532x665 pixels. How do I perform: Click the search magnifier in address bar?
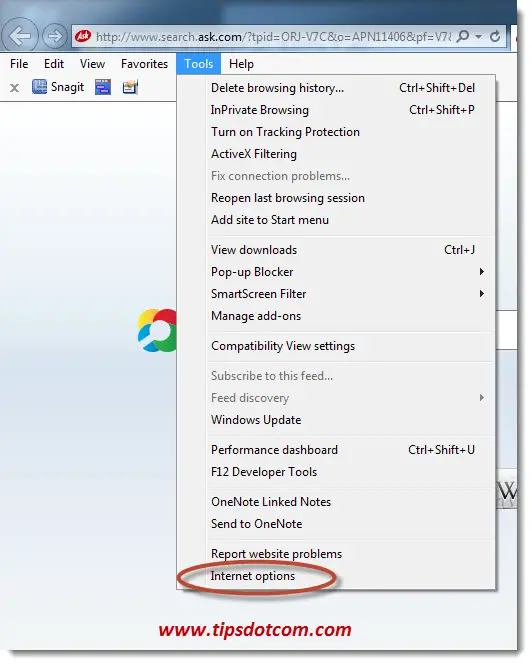click(x=463, y=36)
